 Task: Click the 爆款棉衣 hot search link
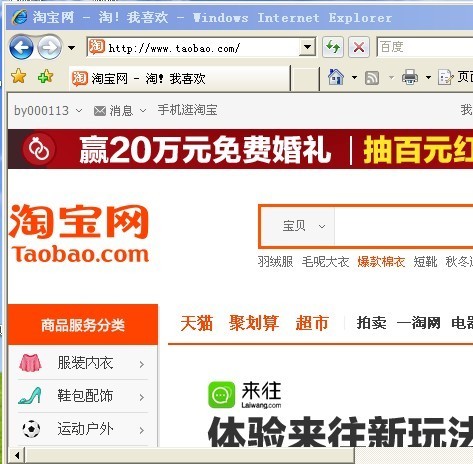381,262
